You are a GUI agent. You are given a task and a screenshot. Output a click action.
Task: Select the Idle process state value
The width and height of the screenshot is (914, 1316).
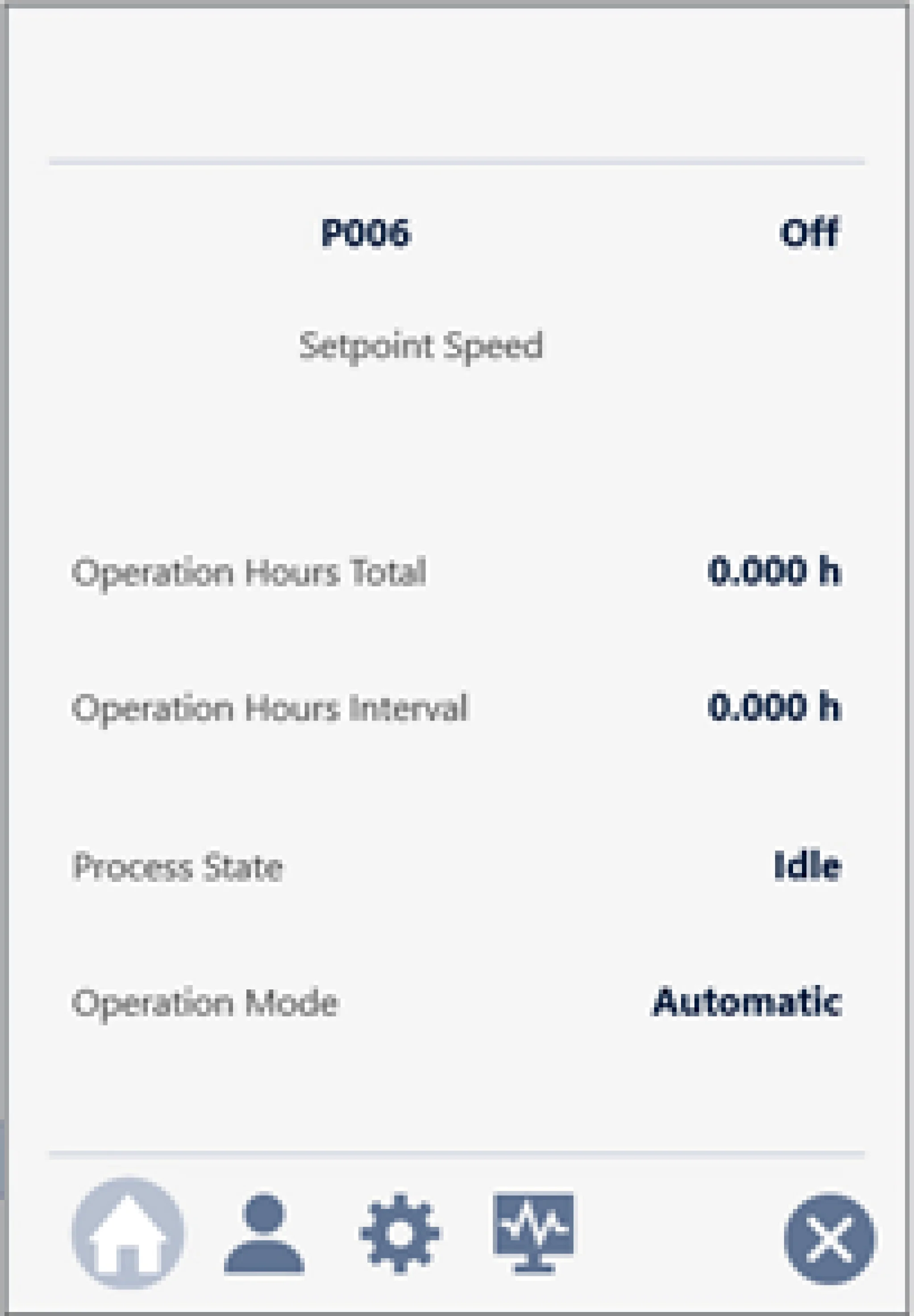point(807,865)
